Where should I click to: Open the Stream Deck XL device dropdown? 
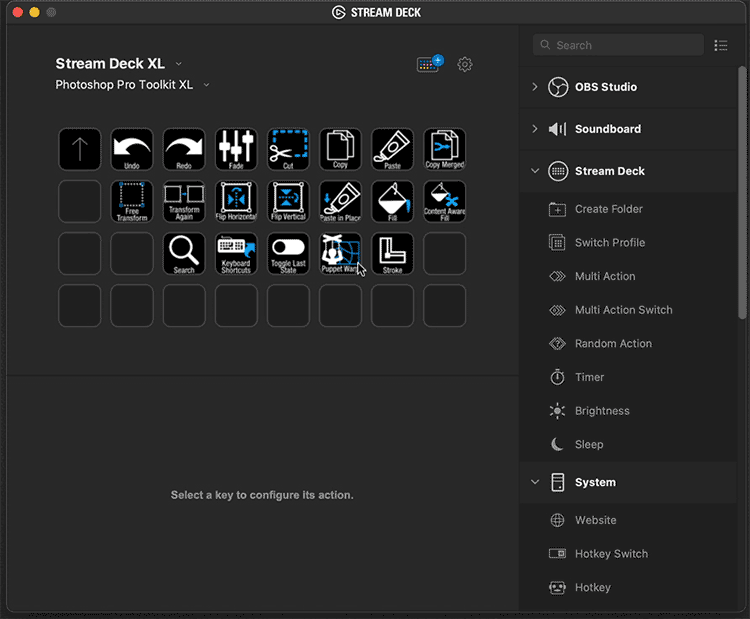coord(178,64)
